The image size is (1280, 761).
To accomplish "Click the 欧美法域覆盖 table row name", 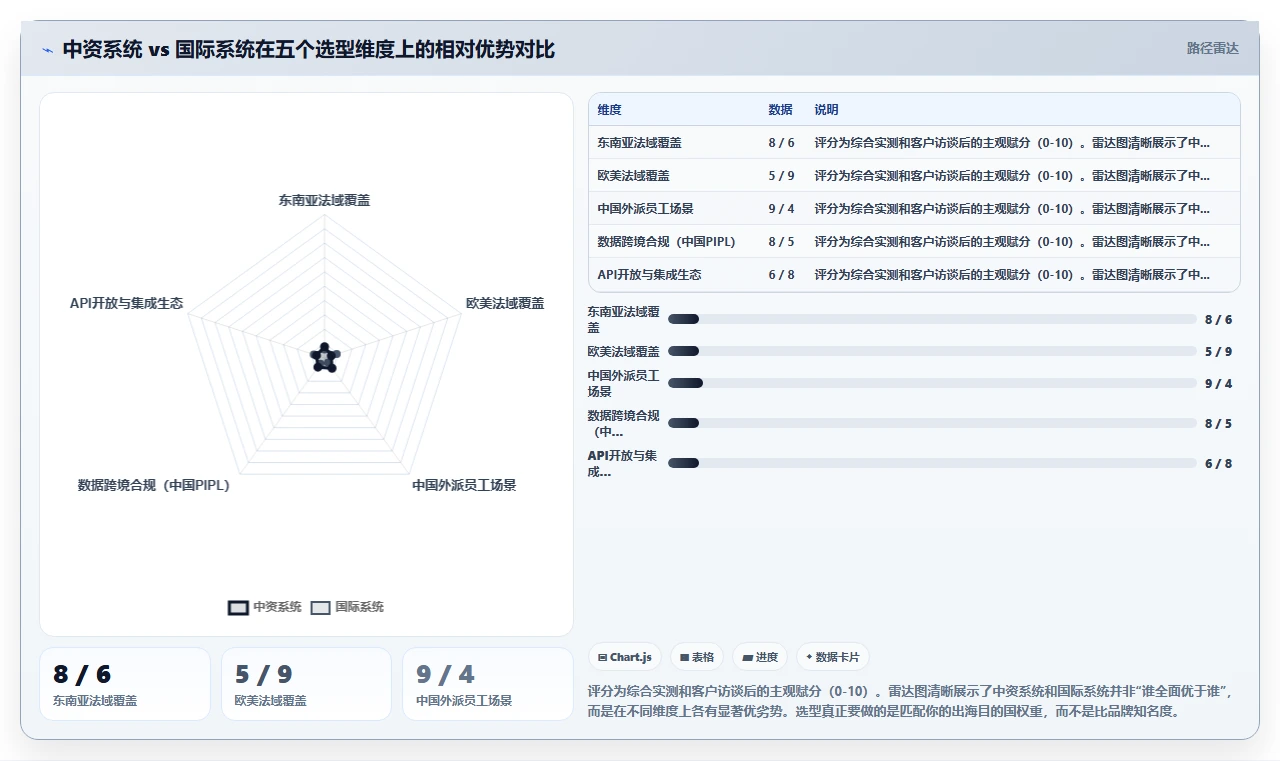I will (634, 176).
